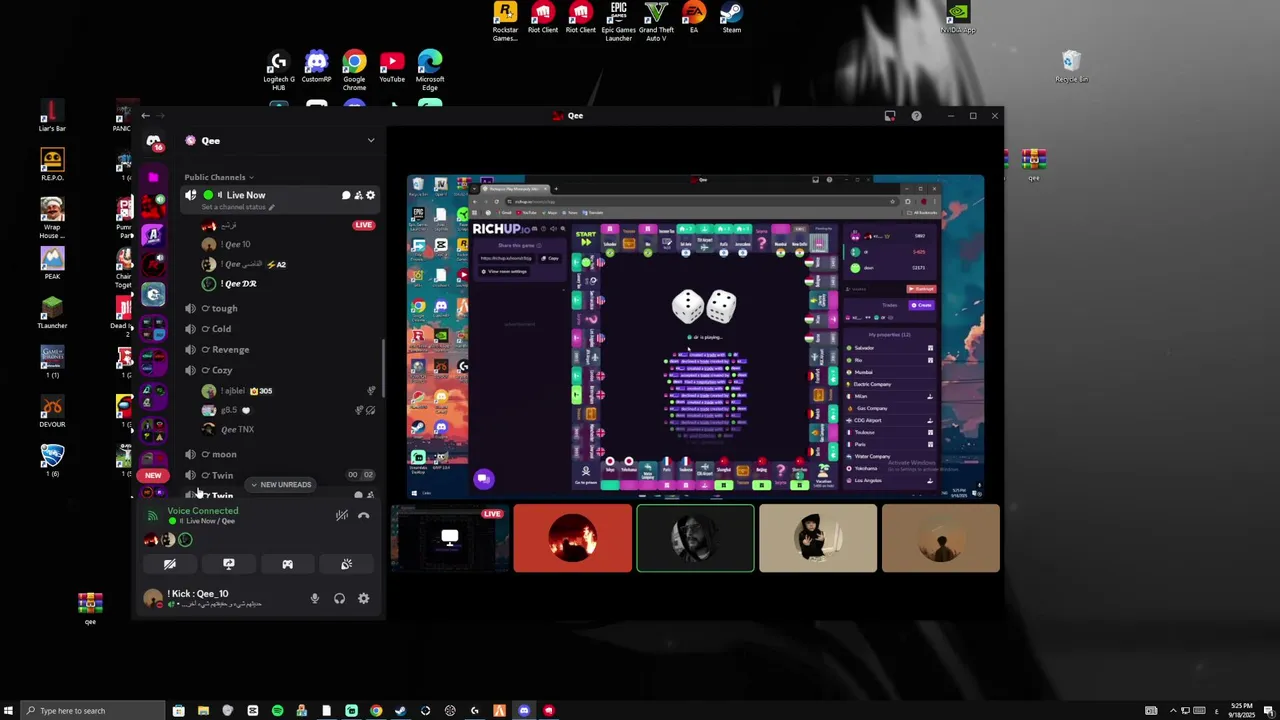Turn on camera in voice panel
Viewport: 1280px width, 720px height.
170,564
